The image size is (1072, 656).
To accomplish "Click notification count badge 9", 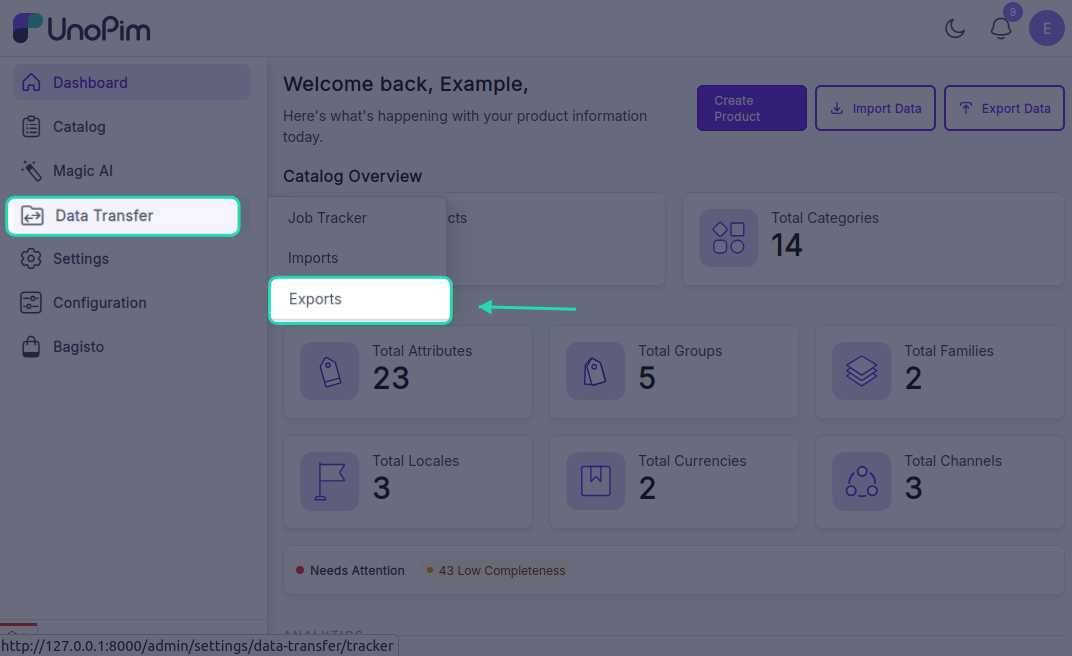I will [1013, 12].
